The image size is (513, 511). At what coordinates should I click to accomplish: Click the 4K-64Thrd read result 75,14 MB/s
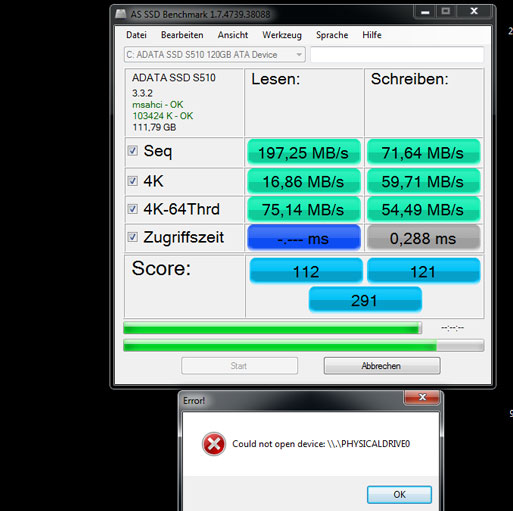(304, 210)
